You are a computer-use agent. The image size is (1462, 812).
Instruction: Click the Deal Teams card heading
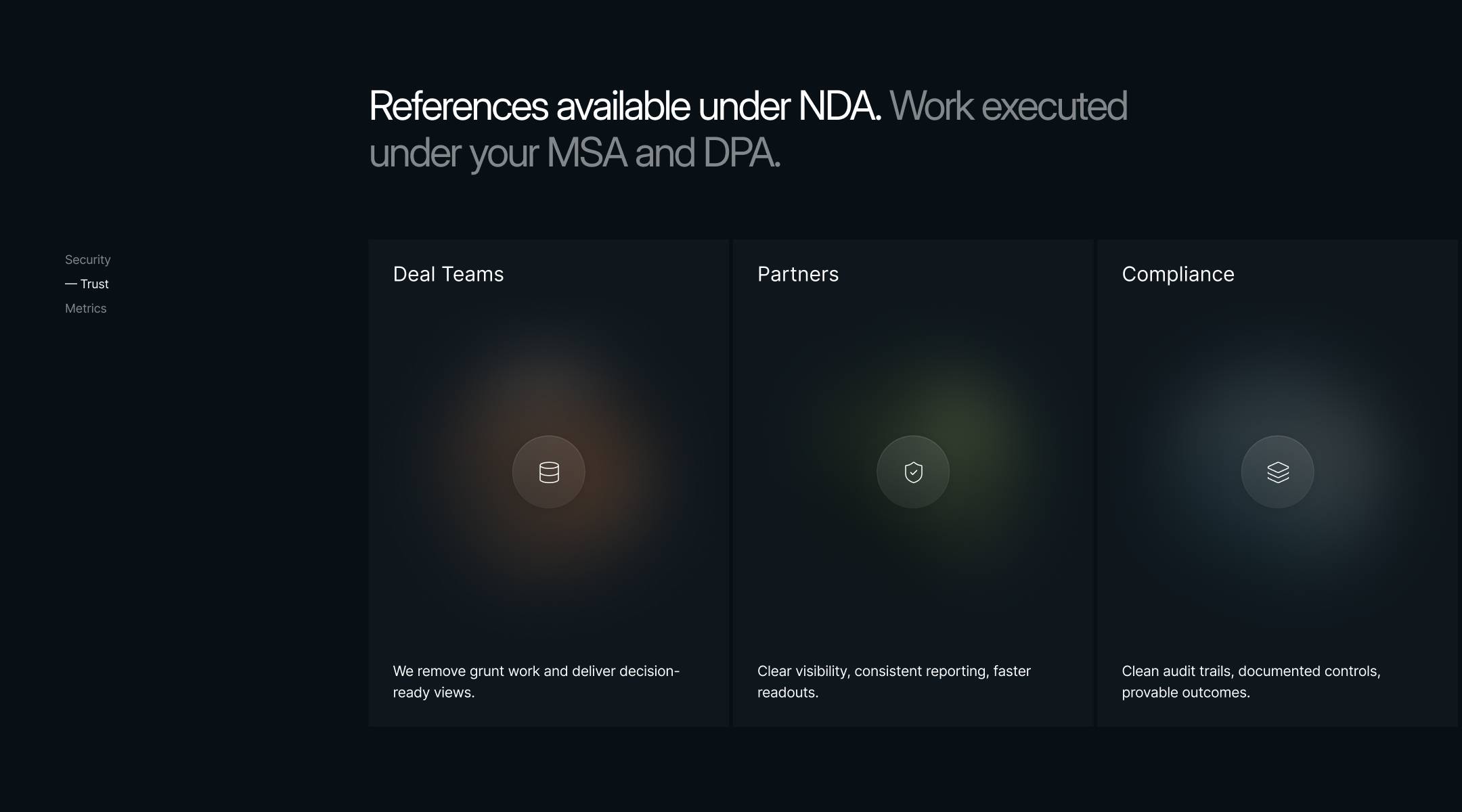click(x=448, y=274)
